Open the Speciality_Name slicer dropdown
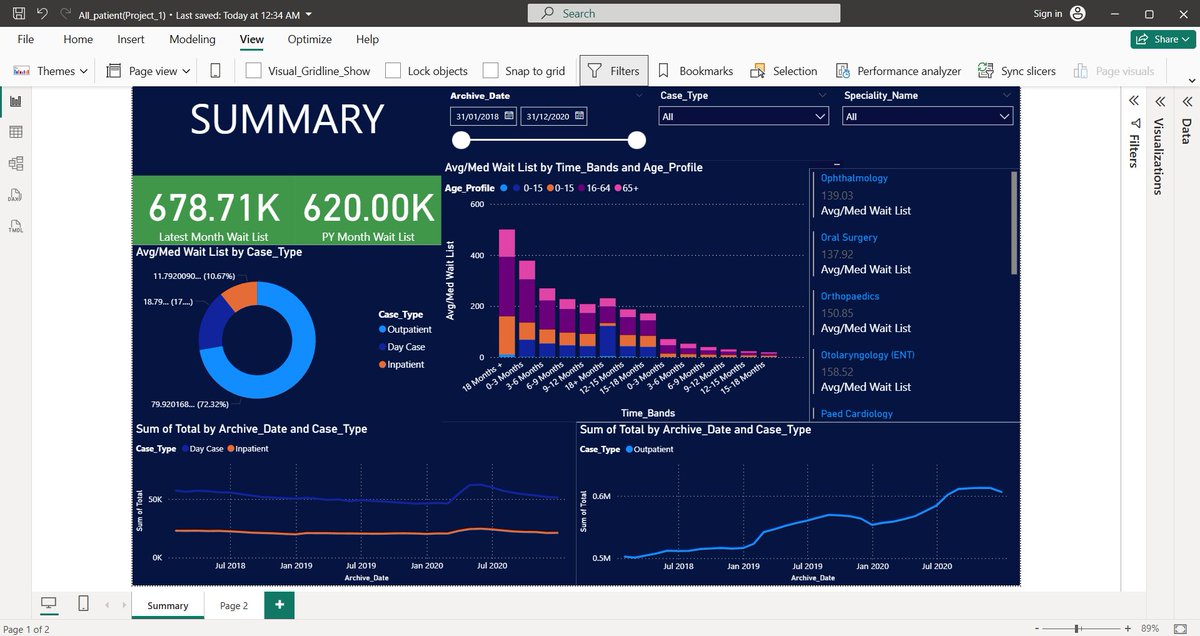The height and width of the screenshot is (636, 1200). [x=1004, y=115]
